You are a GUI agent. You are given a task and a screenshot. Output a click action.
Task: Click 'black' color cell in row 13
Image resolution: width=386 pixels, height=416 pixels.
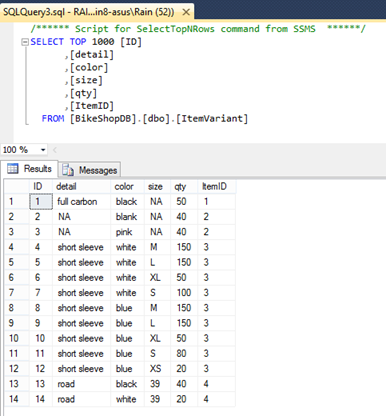(x=128, y=384)
